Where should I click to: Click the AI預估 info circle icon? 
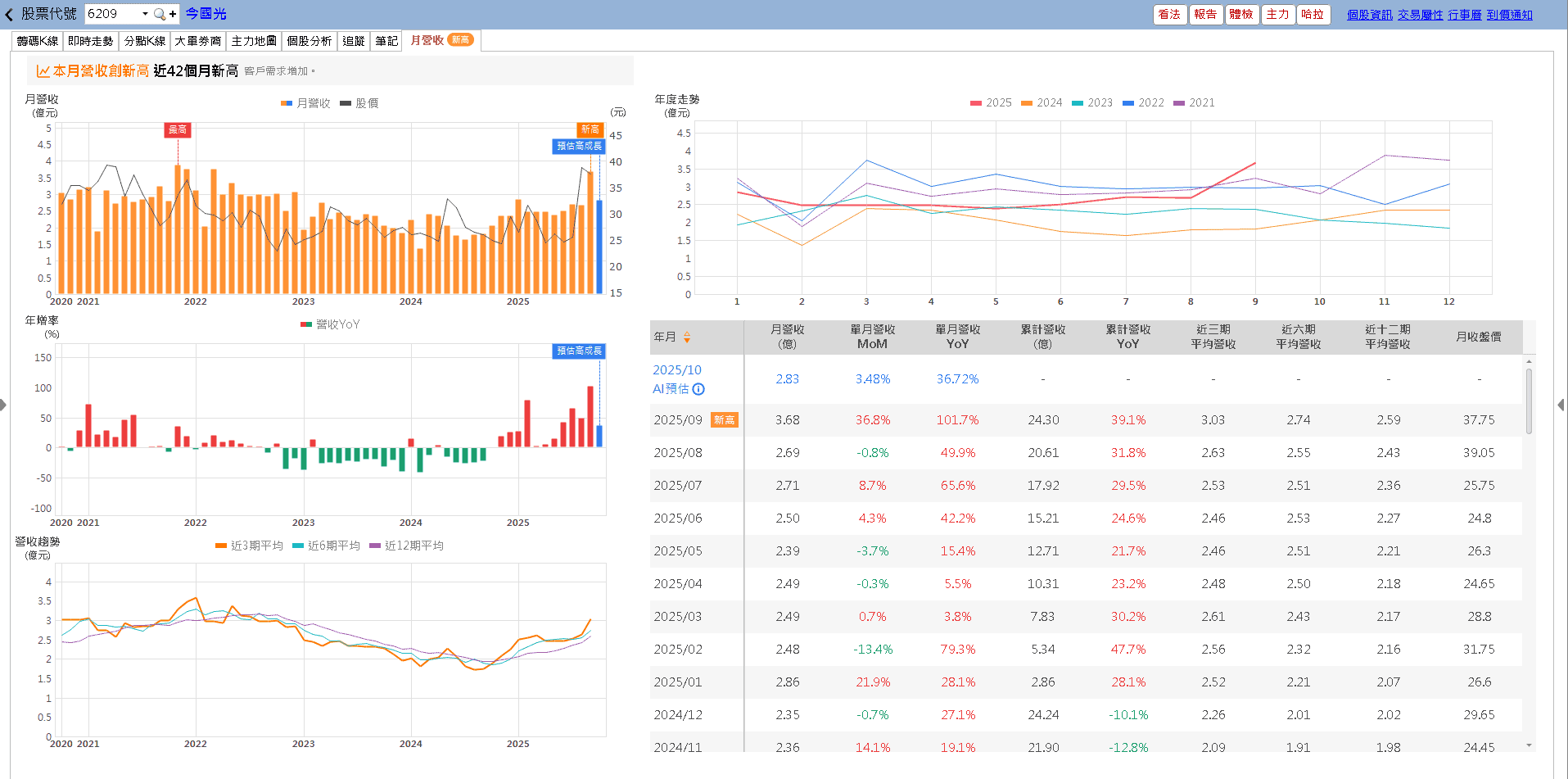[x=698, y=389]
